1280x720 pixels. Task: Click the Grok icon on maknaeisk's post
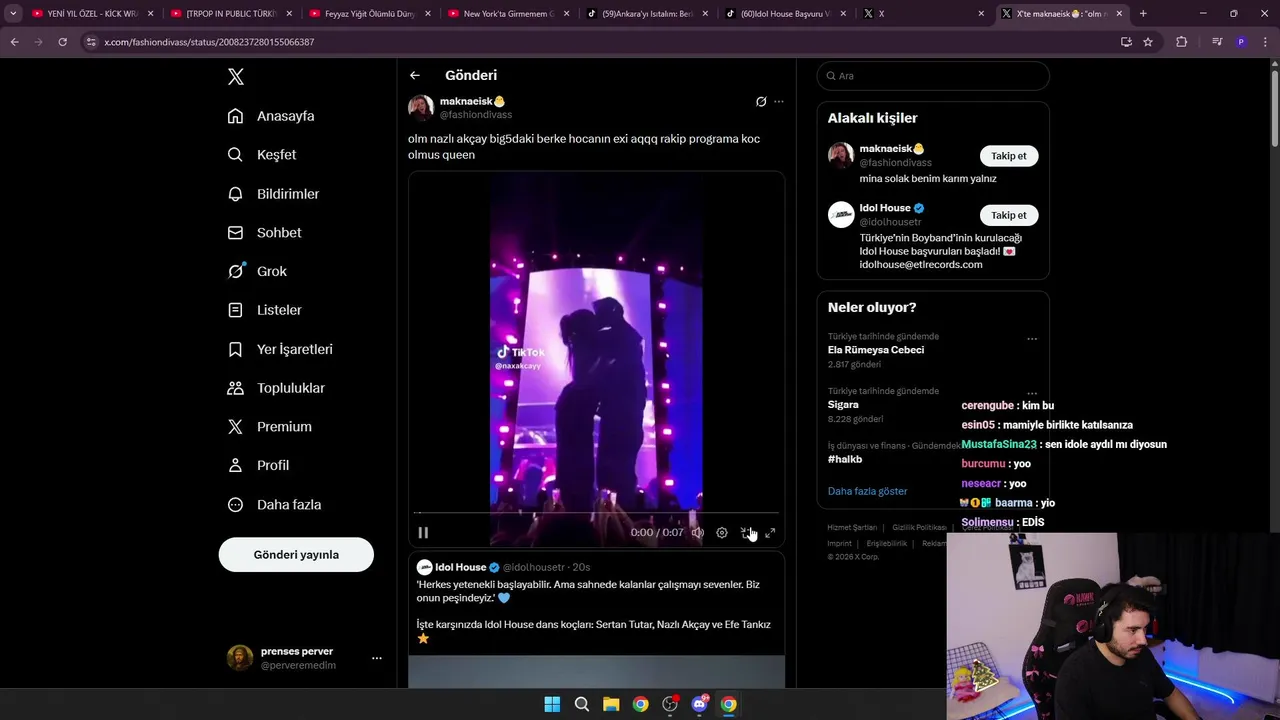(761, 102)
